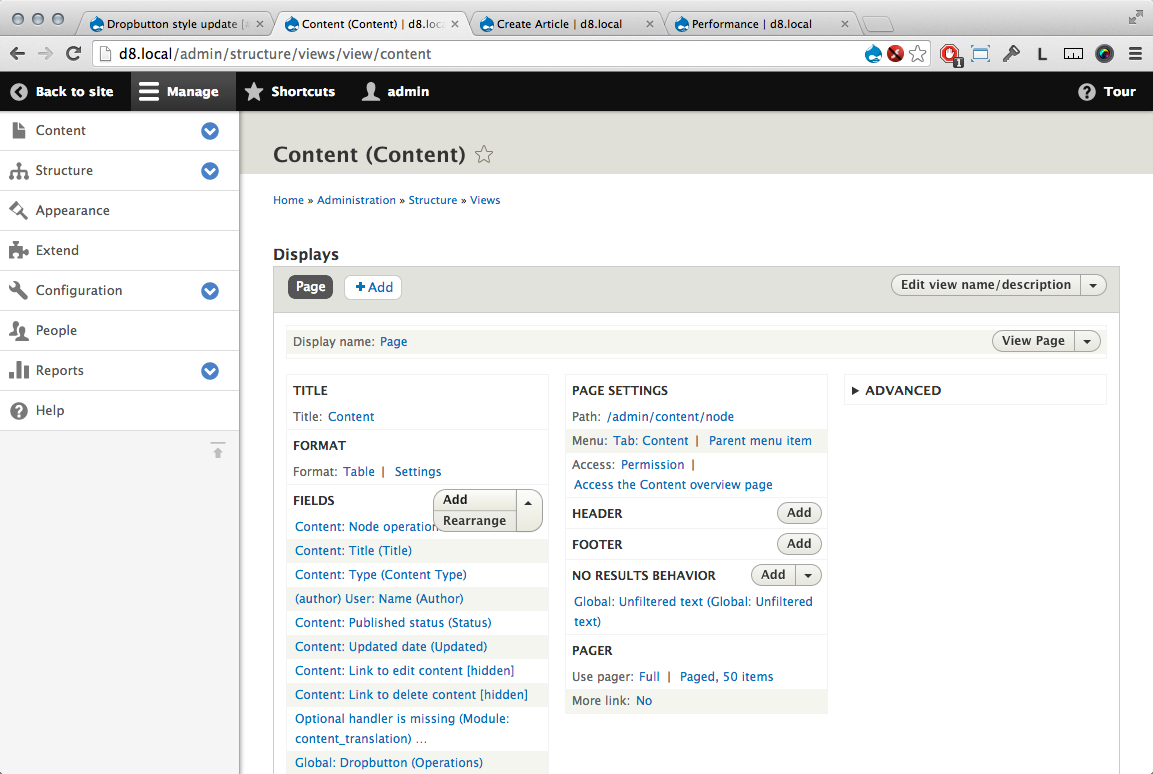Collapse the Fields Add dropbutton arrow
Viewport: 1153px width, 774px height.
pyautogui.click(x=528, y=501)
